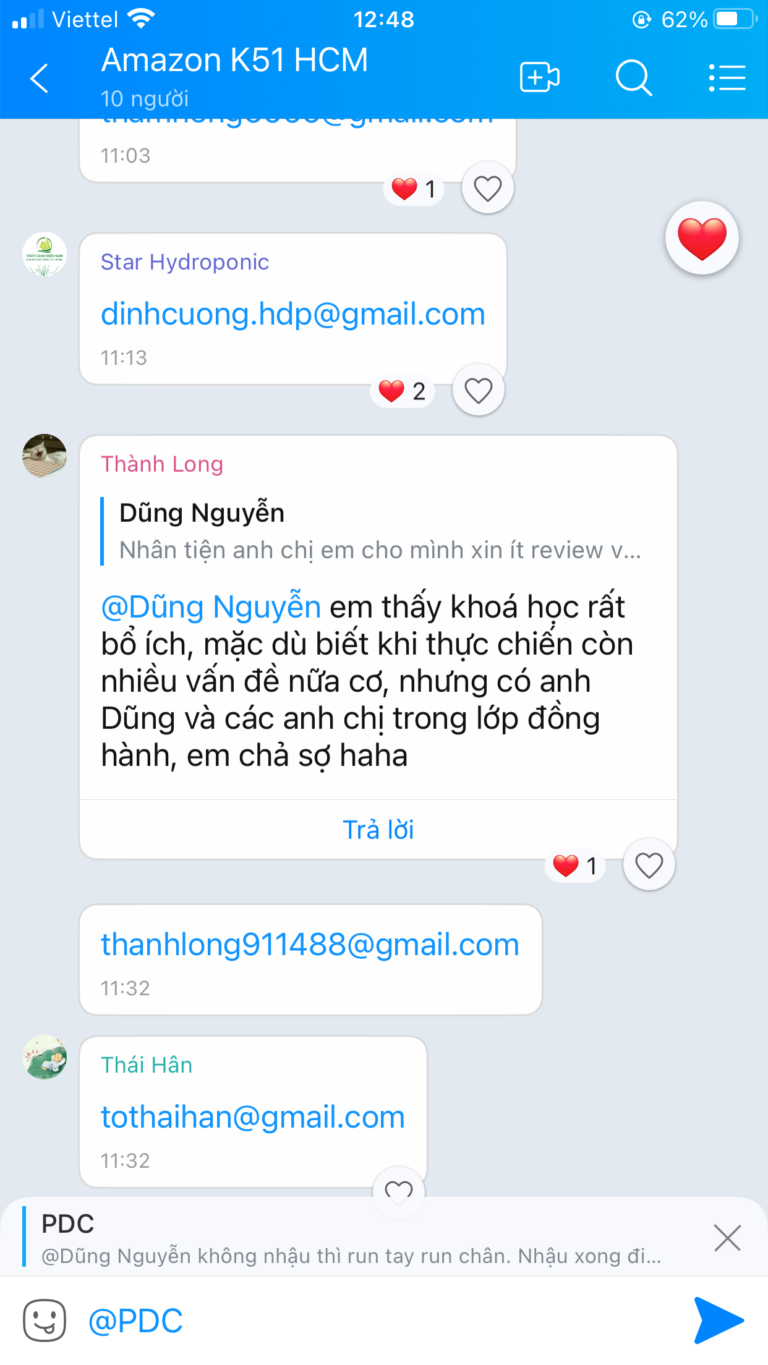This screenshot has width=768, height=1365.
Task: Tap the large red heart reaction button
Action: tap(702, 239)
